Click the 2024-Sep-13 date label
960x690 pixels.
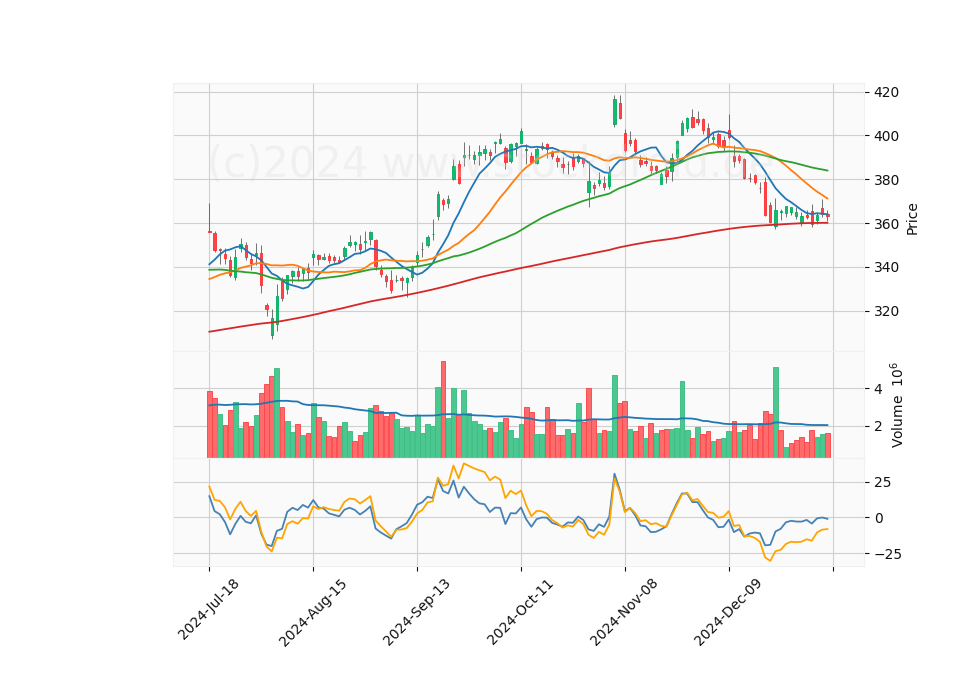coord(416,612)
